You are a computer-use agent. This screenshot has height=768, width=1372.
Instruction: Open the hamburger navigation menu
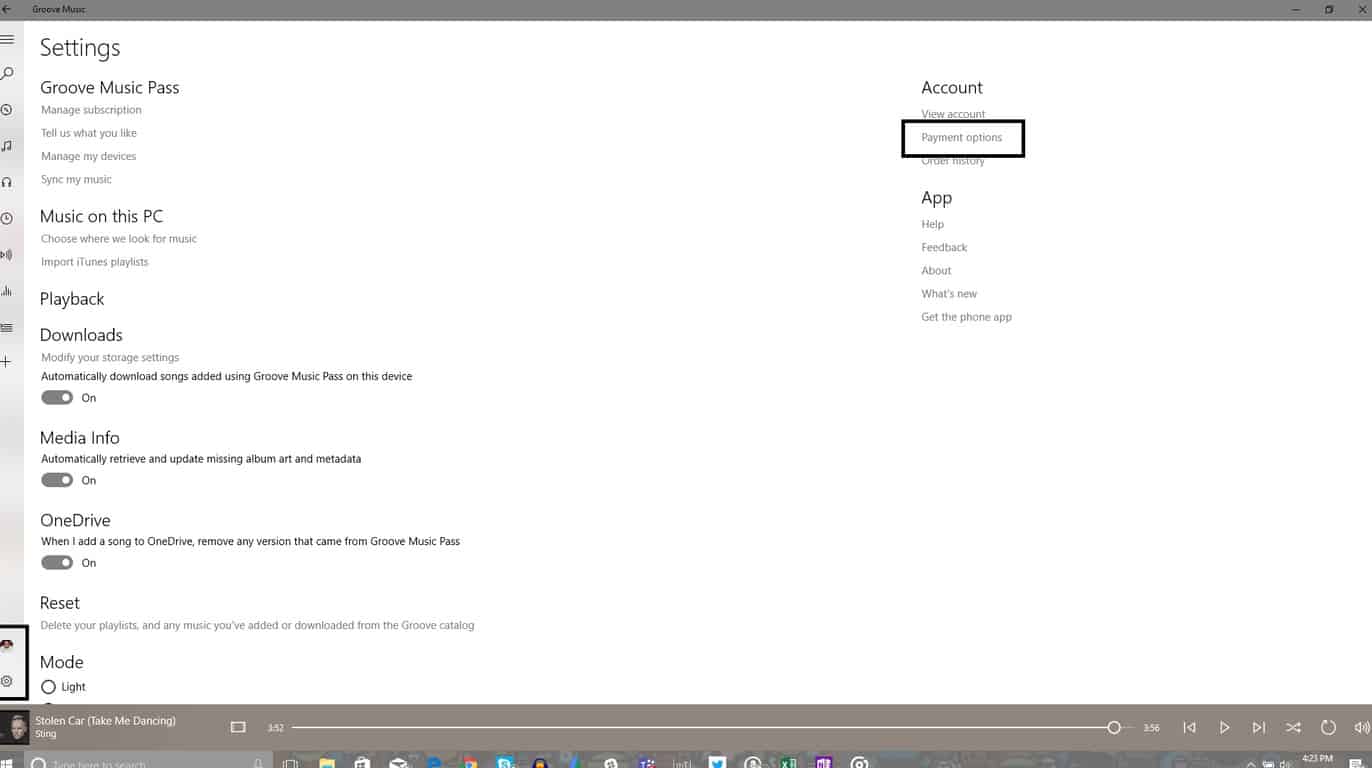(x=7, y=39)
